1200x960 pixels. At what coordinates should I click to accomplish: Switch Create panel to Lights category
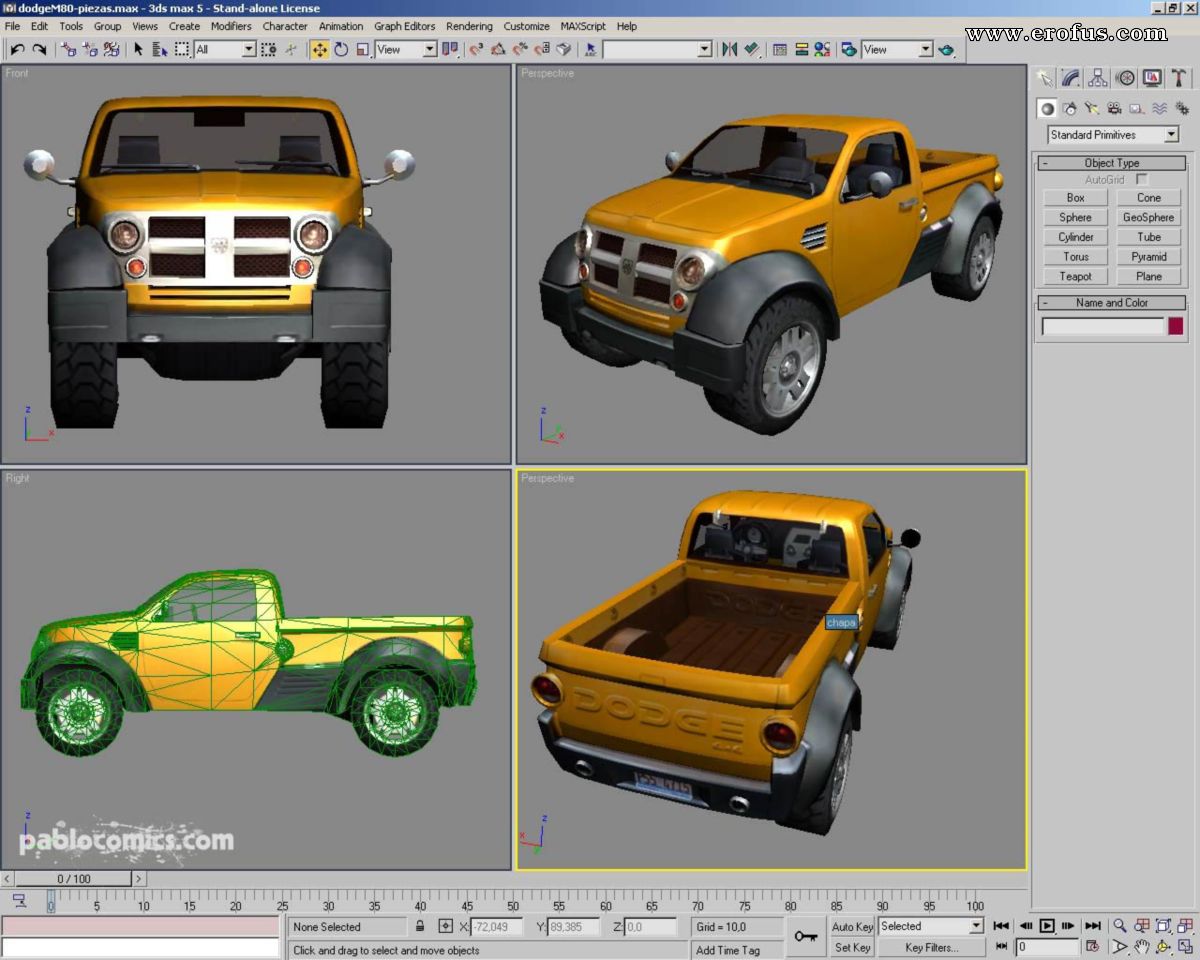tap(1092, 108)
